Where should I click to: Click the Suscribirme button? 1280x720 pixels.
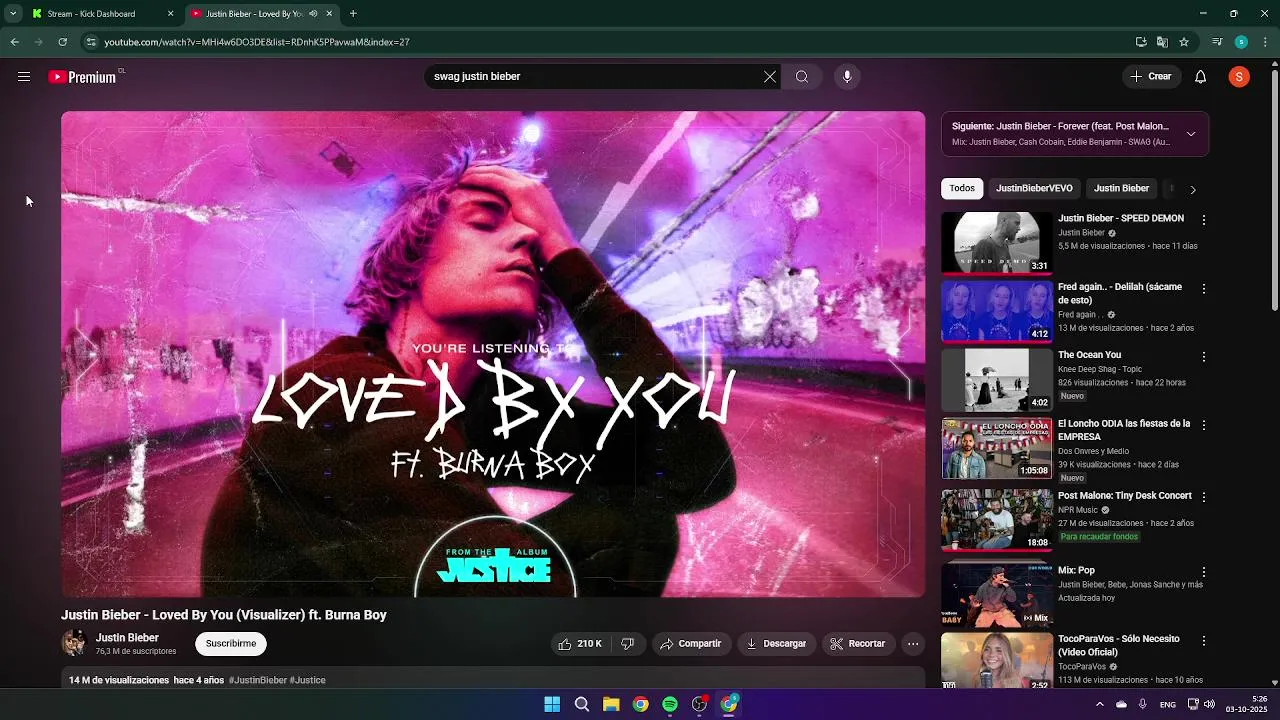point(231,644)
